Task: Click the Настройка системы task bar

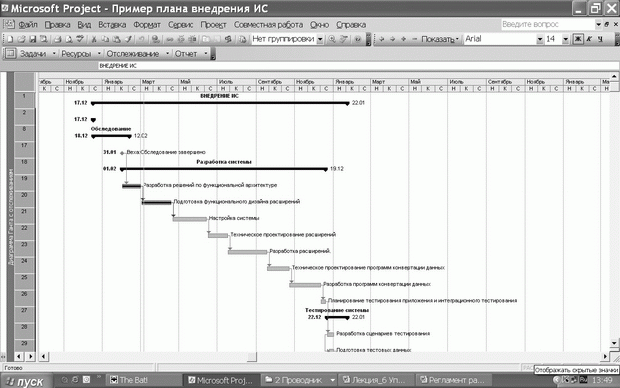Action: pos(190,219)
